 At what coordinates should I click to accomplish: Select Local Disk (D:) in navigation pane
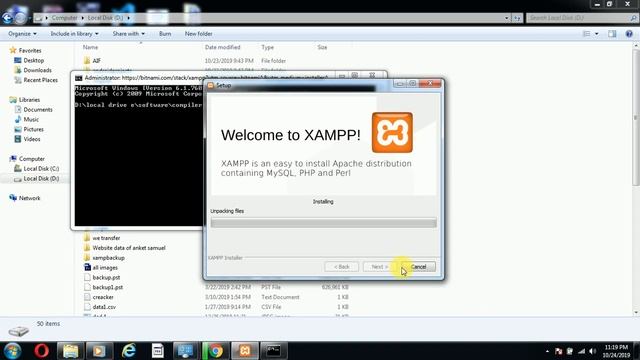(41, 179)
